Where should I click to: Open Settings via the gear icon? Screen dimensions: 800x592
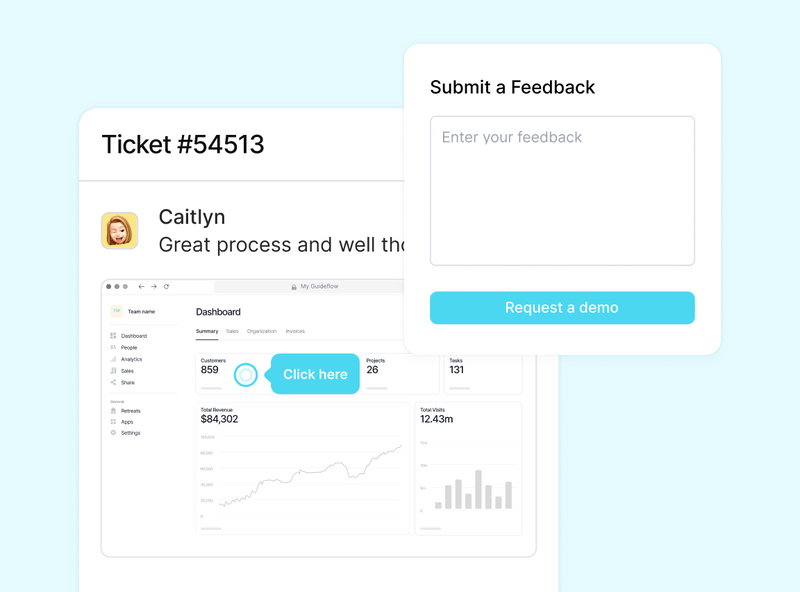pos(112,433)
